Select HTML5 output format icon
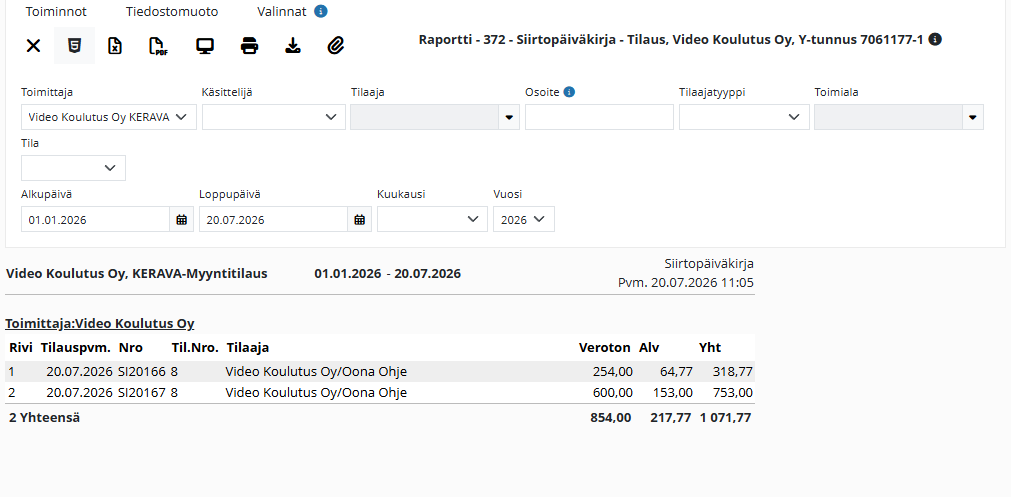Screen dimensions: 1011x497 (75, 46)
